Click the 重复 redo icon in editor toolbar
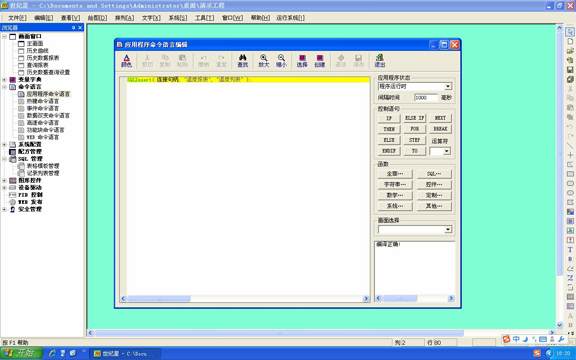Viewport: 576px width, 360px height. pyautogui.click(x=221, y=61)
